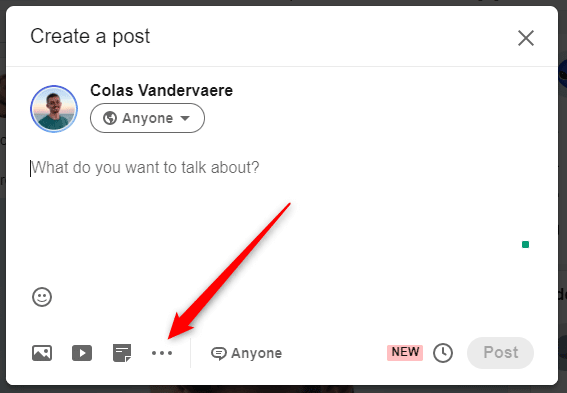Image resolution: width=567 pixels, height=393 pixels.
Task: Open the comment control Anyone setting
Action: [x=246, y=353]
